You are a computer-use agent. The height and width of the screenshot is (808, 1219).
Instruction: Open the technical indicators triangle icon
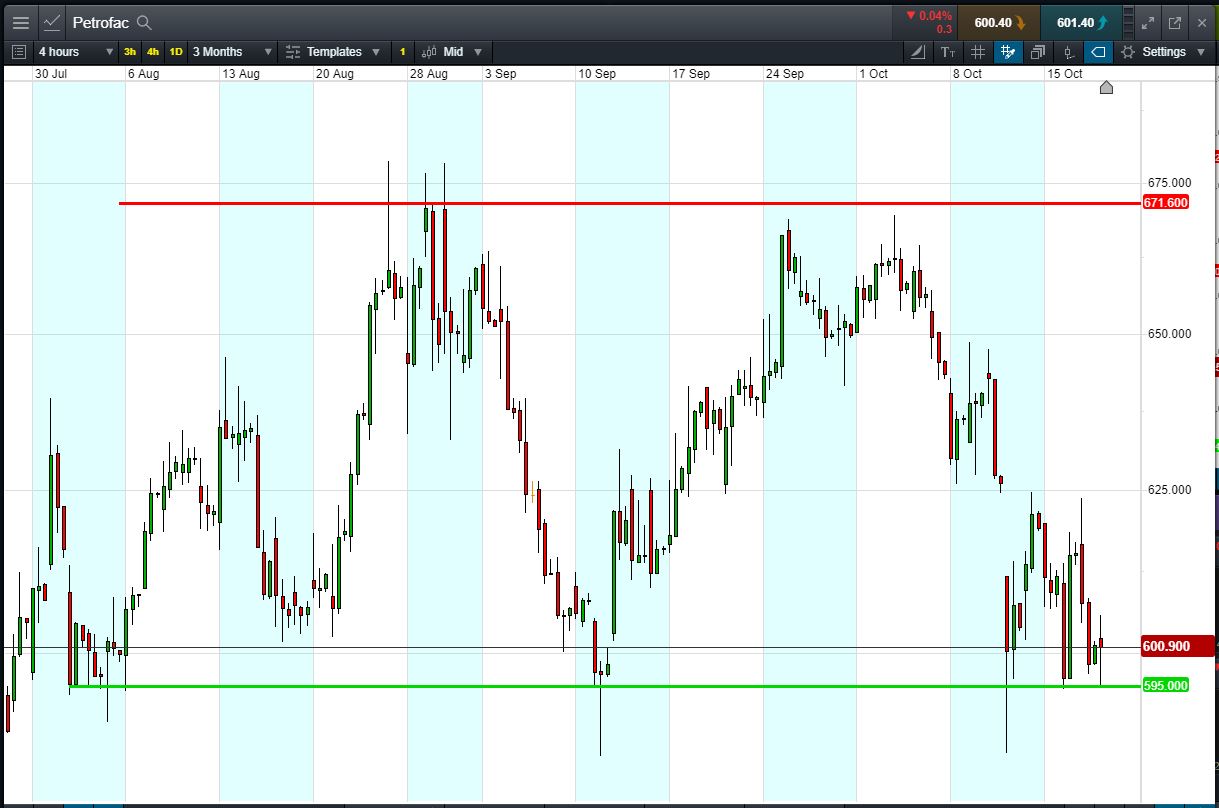[920, 52]
